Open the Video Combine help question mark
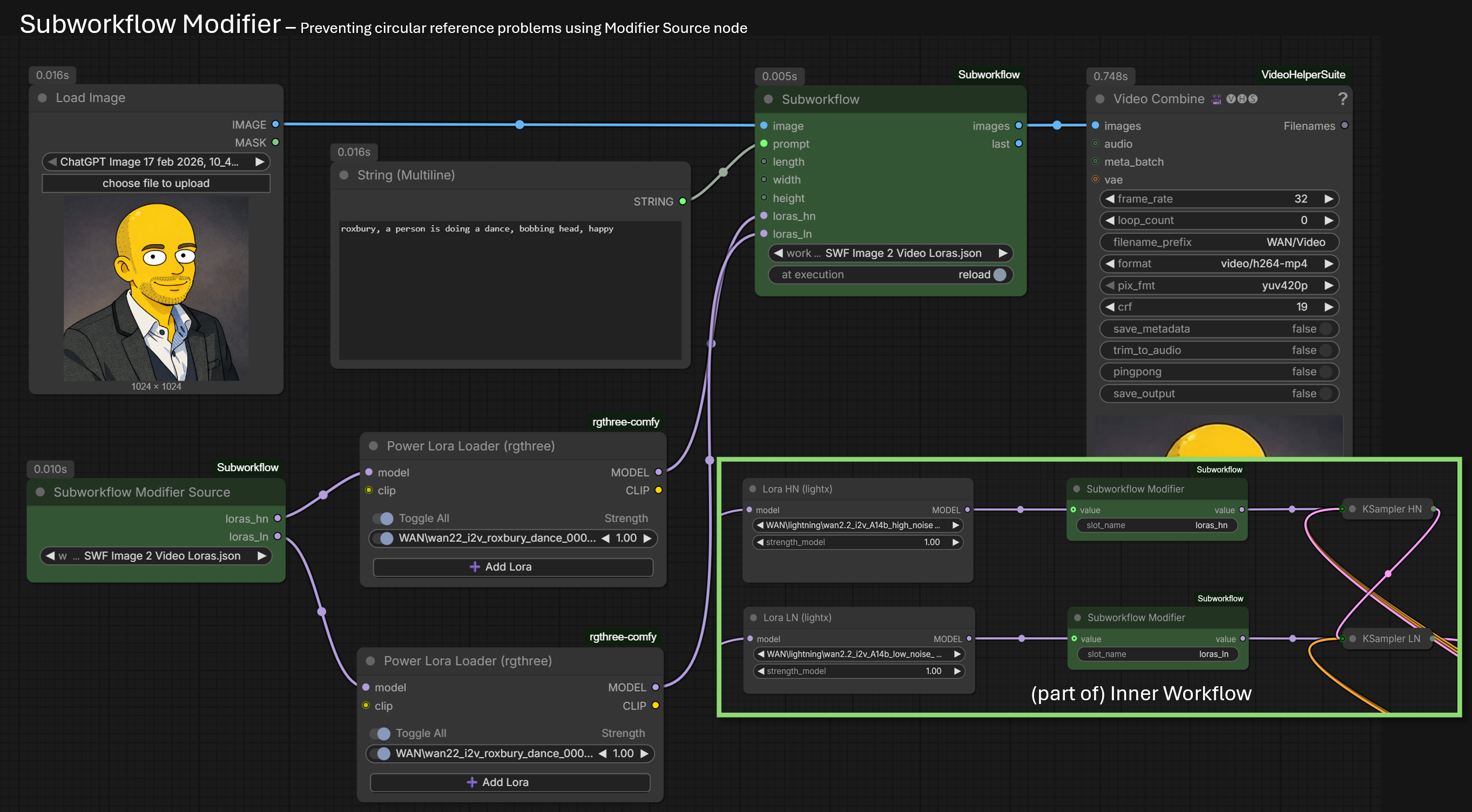The height and width of the screenshot is (812, 1472). tap(1342, 98)
